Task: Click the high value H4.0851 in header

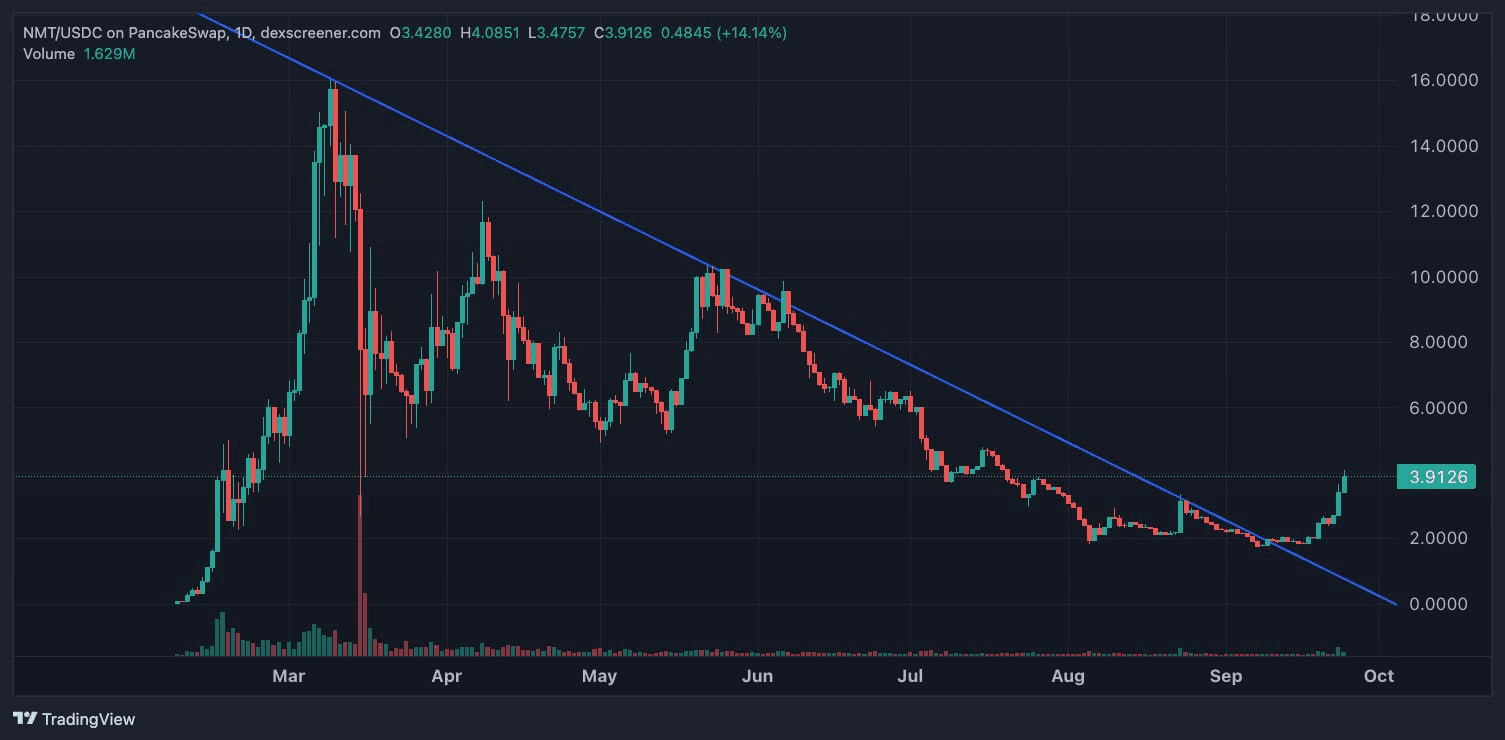Action: (490, 33)
